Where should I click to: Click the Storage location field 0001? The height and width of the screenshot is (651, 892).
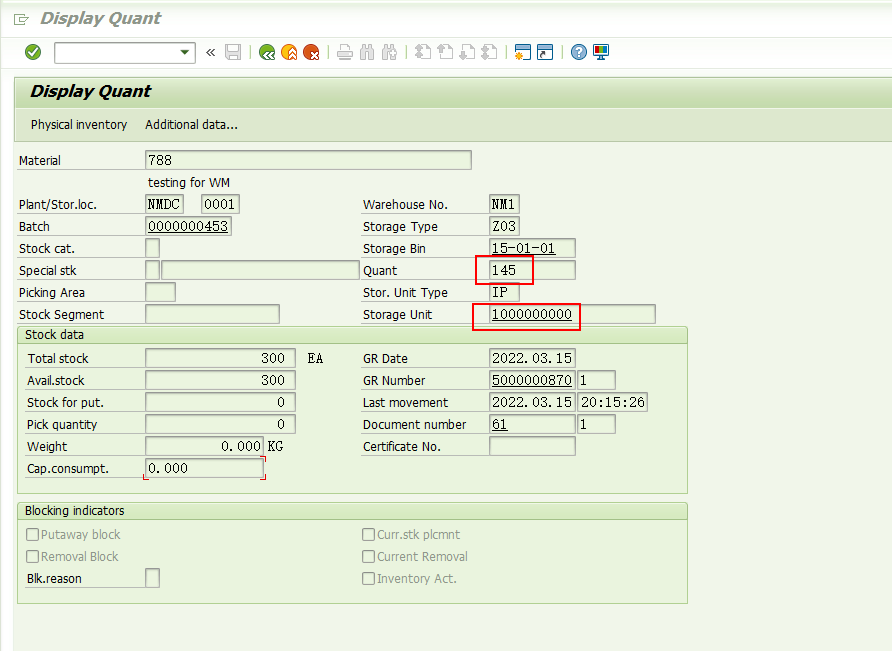click(220, 204)
